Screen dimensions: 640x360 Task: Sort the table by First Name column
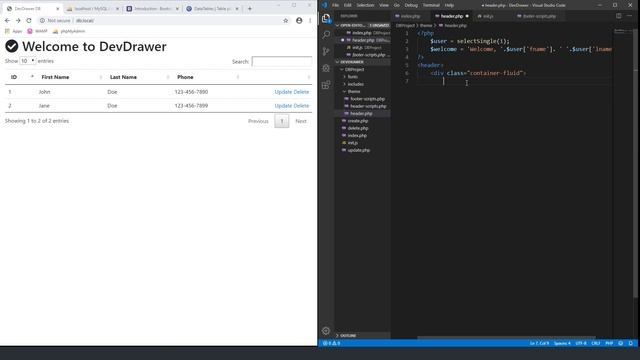click(x=70, y=77)
